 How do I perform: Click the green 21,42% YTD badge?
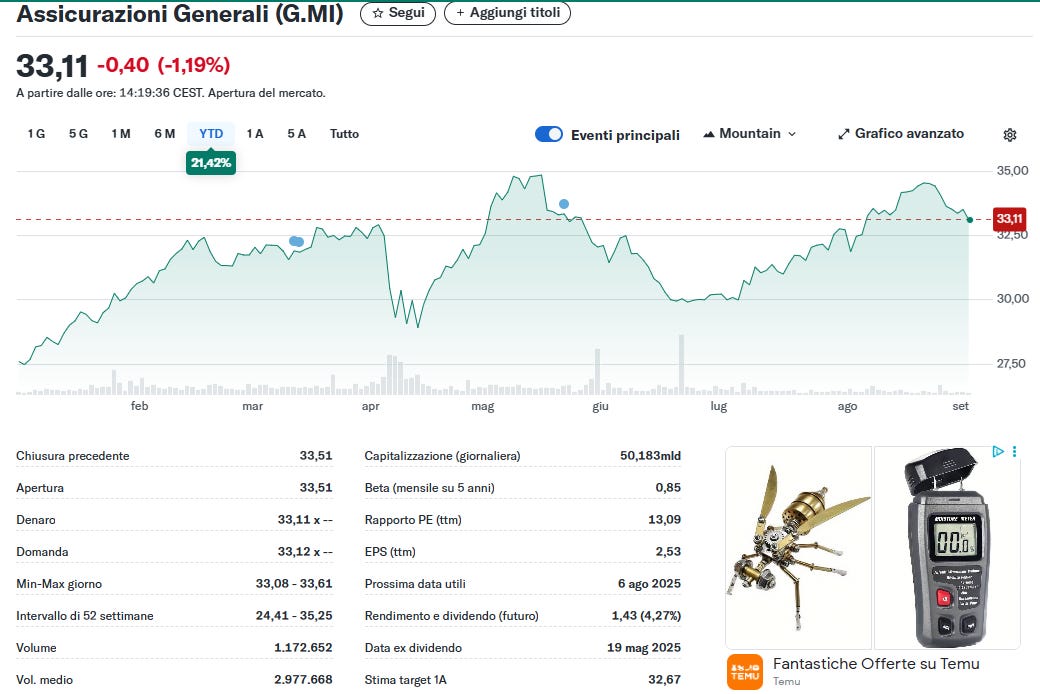point(211,163)
